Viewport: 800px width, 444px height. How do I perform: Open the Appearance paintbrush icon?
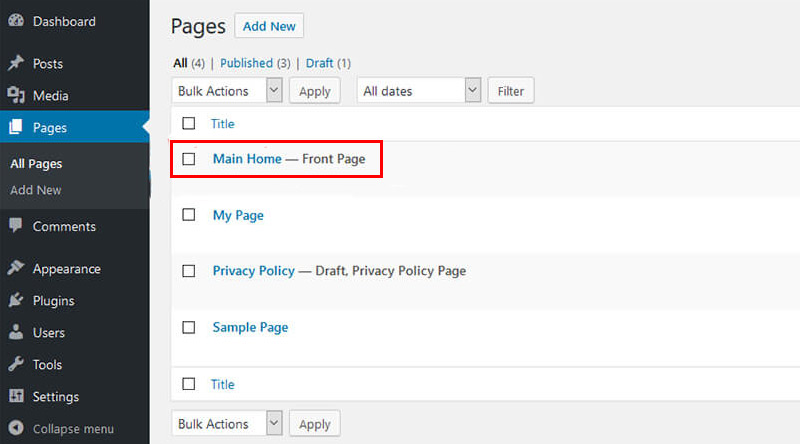(x=16, y=268)
